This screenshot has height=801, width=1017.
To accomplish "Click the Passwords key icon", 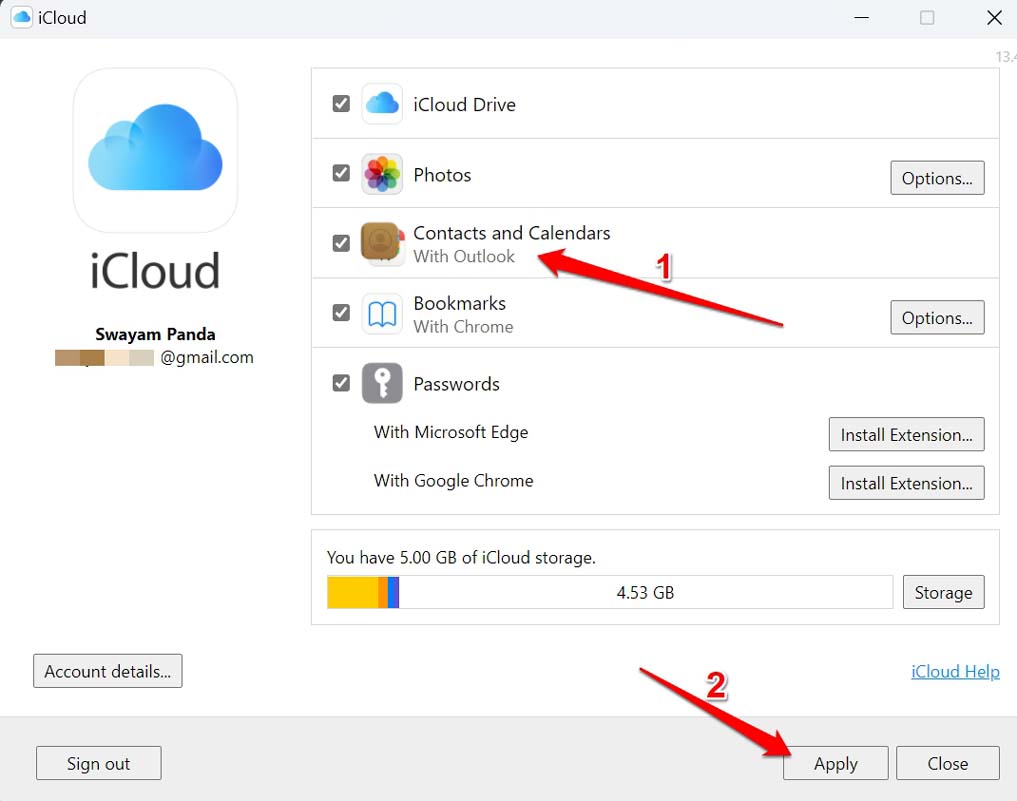I will click(381, 383).
